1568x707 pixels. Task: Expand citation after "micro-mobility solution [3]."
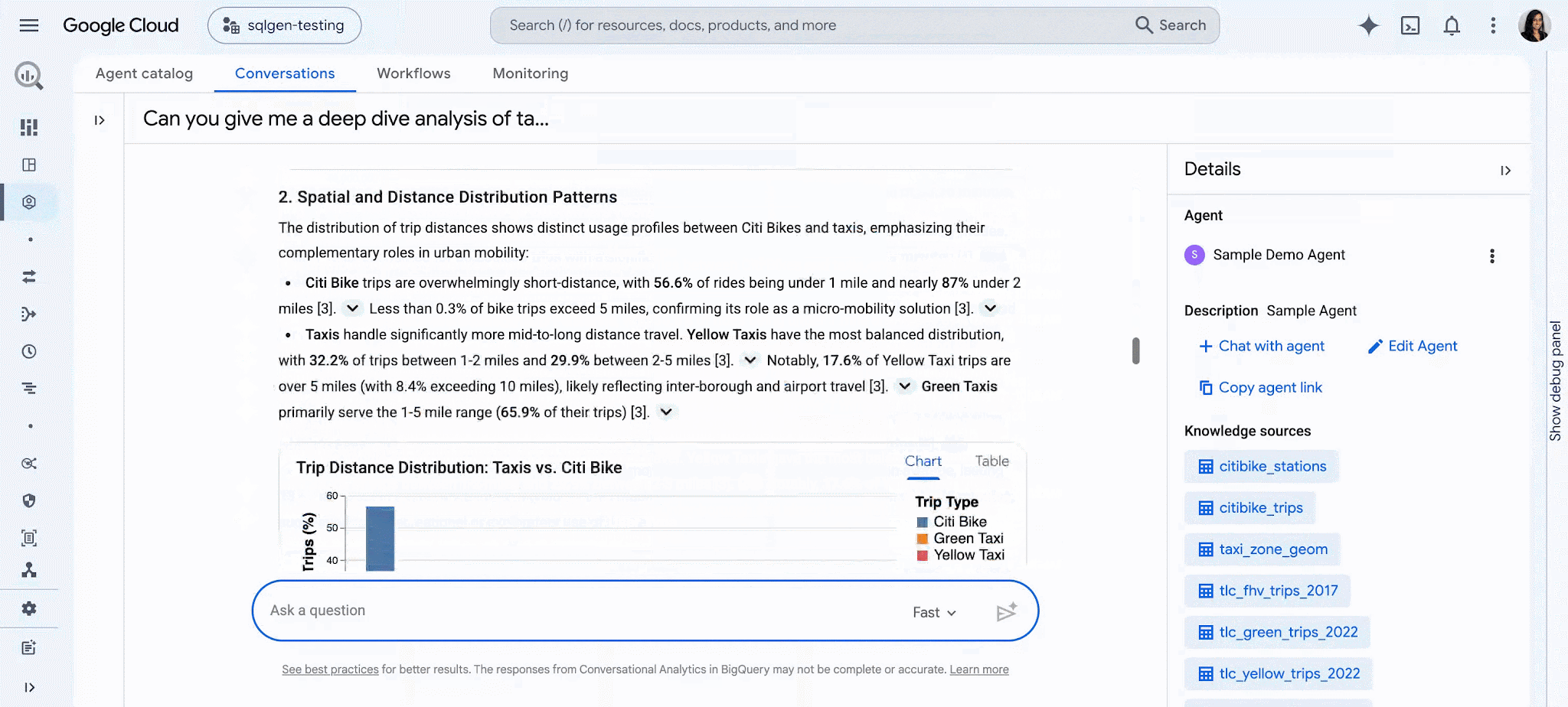pyautogui.click(x=990, y=308)
